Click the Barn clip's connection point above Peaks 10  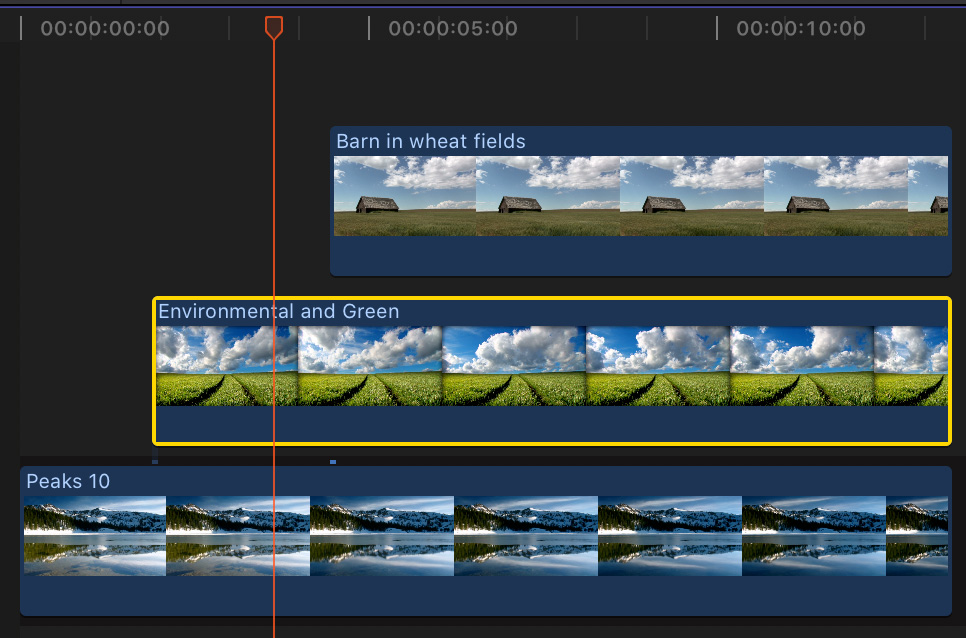coord(333,461)
